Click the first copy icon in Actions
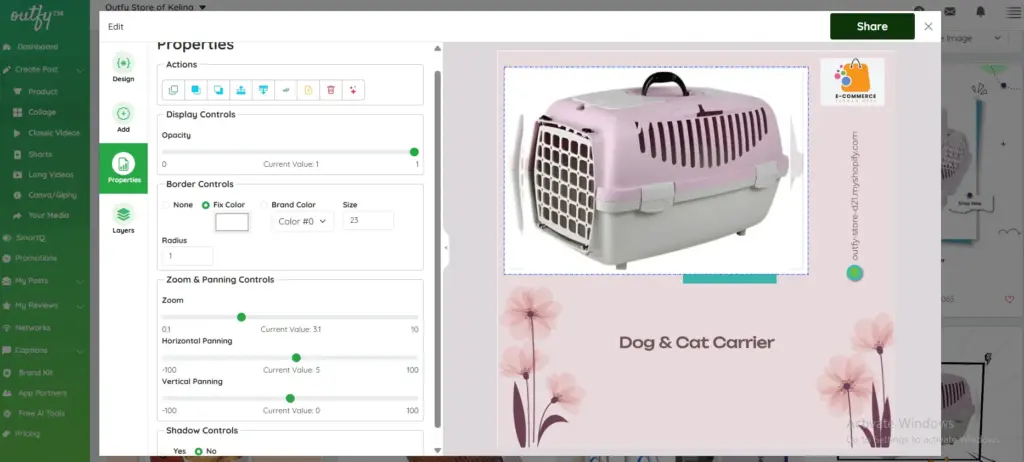 (173, 90)
